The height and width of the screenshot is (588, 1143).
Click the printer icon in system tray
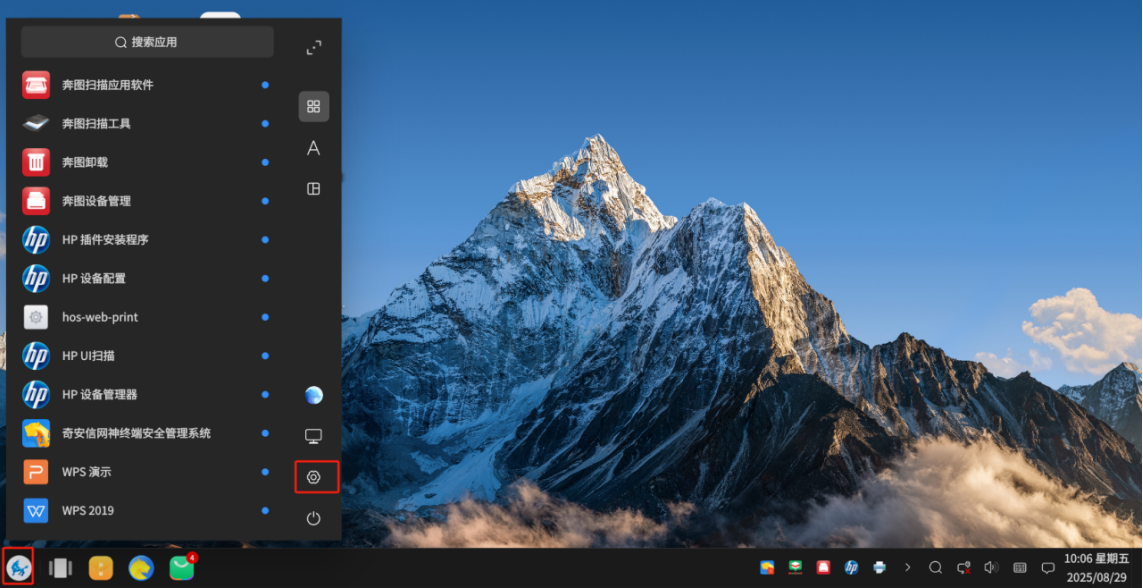tap(879, 567)
